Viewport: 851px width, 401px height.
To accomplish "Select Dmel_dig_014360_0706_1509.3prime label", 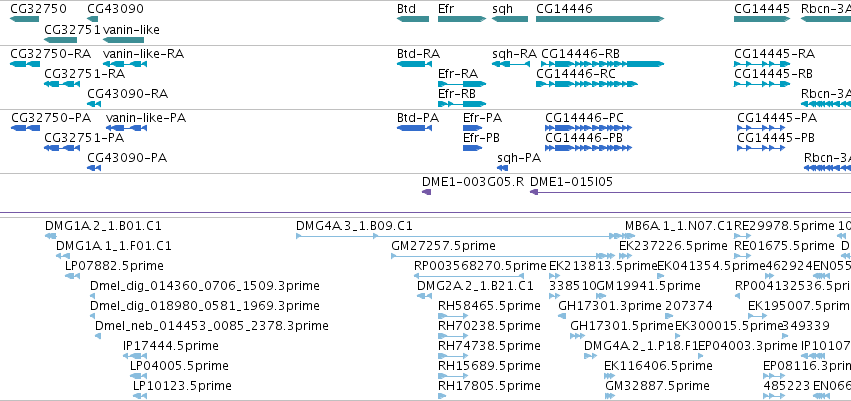I will point(205,286).
